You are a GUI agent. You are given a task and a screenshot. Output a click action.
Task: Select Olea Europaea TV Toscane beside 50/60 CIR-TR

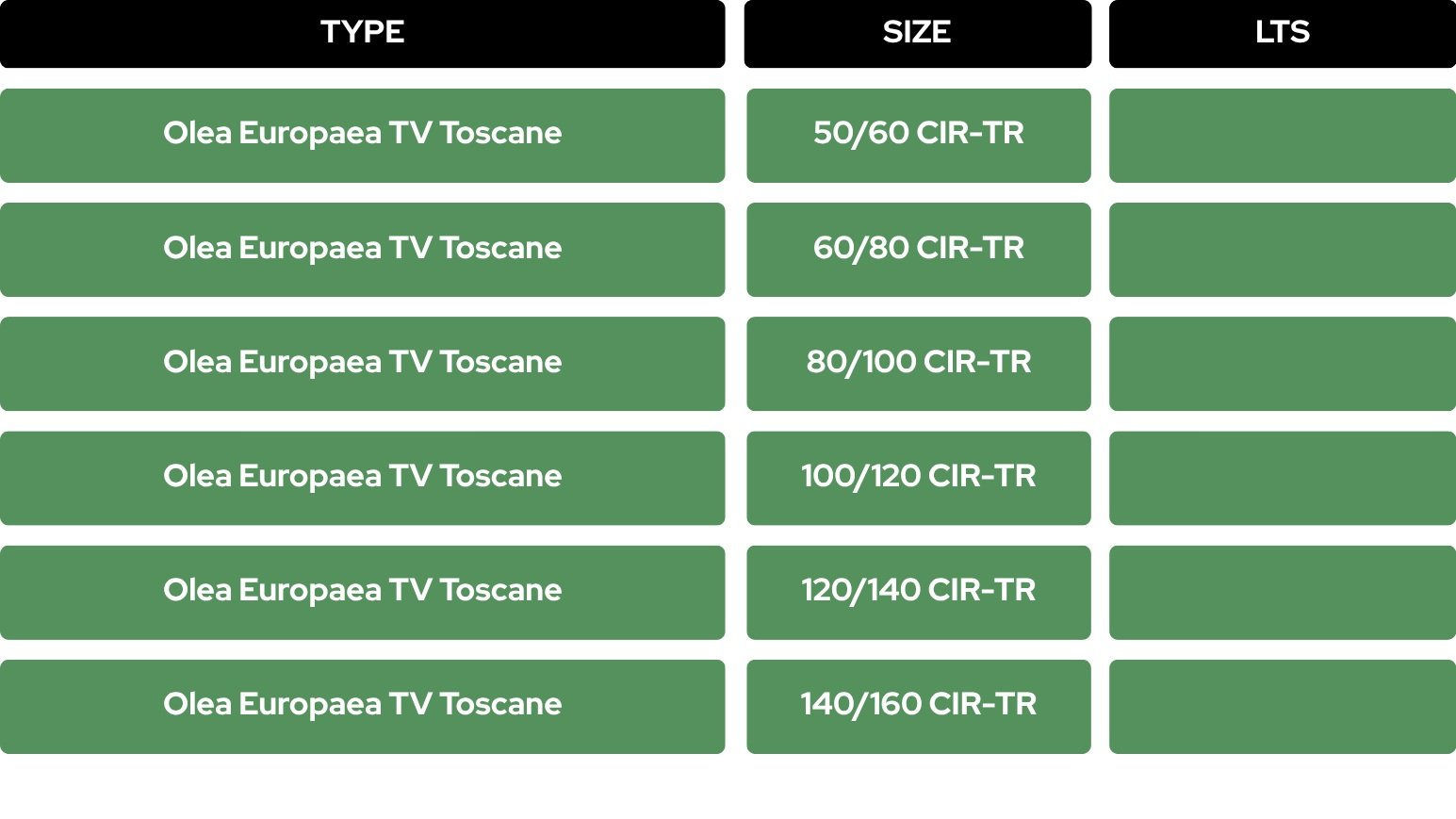[x=363, y=136]
